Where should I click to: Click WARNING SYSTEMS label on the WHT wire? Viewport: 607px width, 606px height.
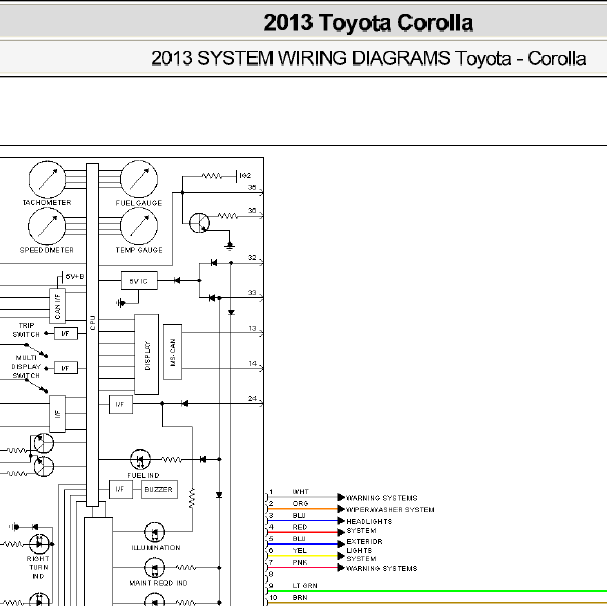click(x=382, y=498)
